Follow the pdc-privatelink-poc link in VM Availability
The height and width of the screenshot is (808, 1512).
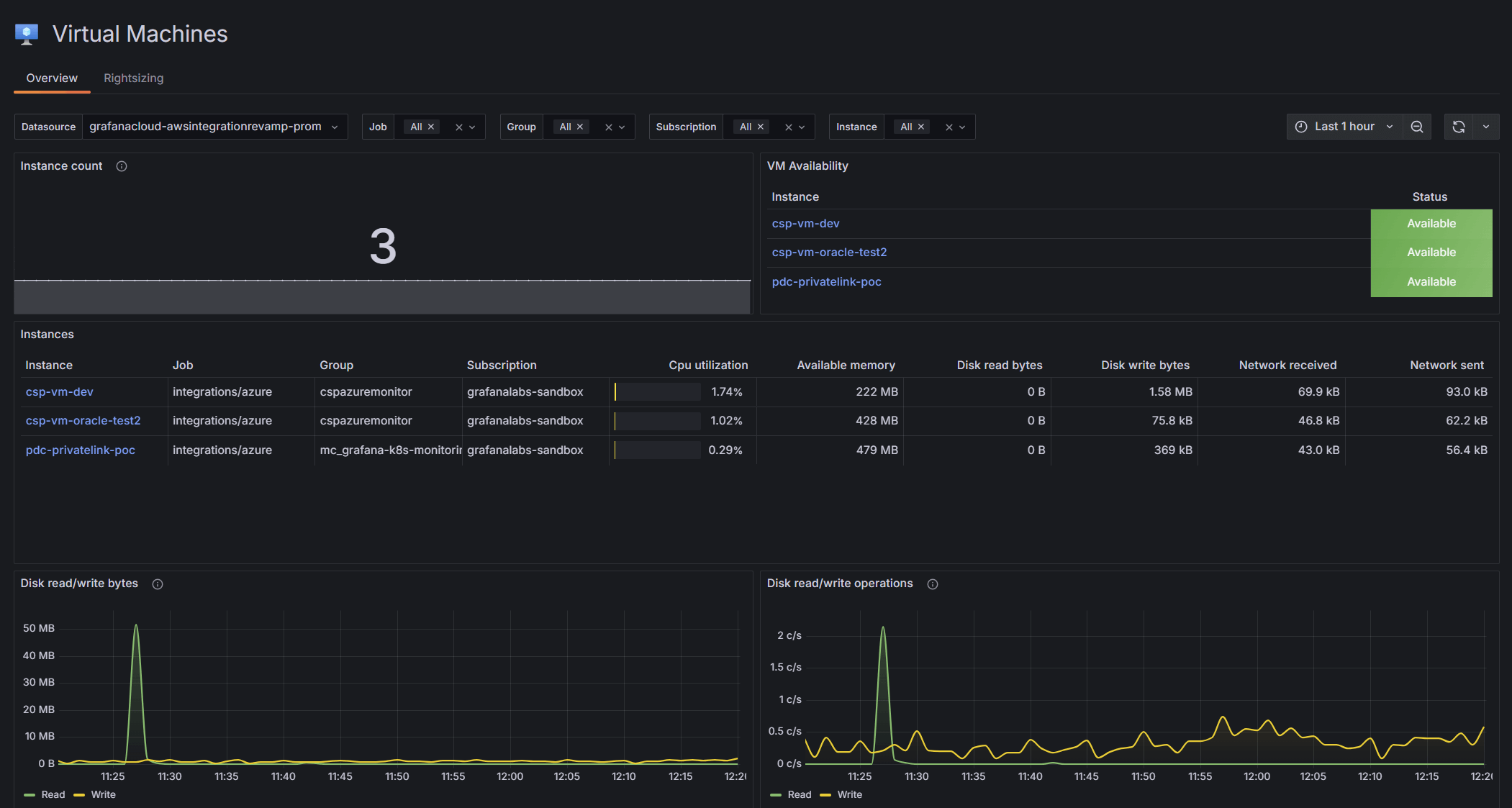826,281
